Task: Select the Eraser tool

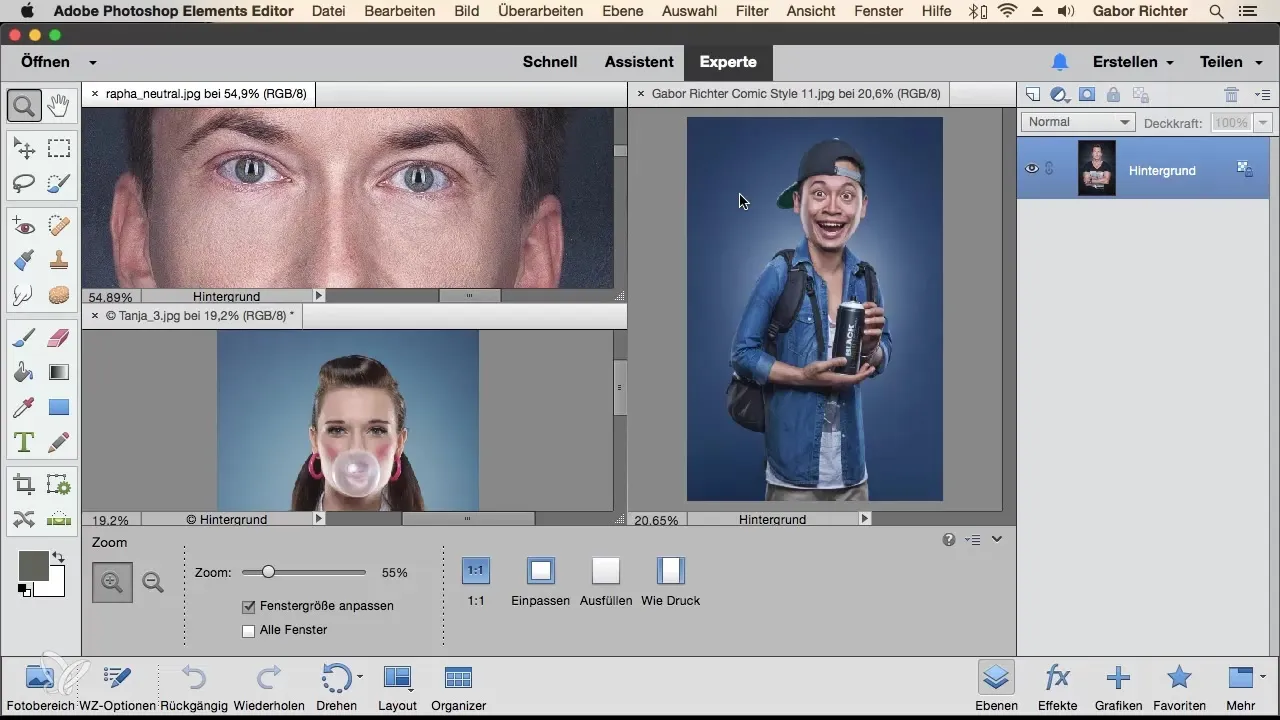Action: click(x=59, y=339)
